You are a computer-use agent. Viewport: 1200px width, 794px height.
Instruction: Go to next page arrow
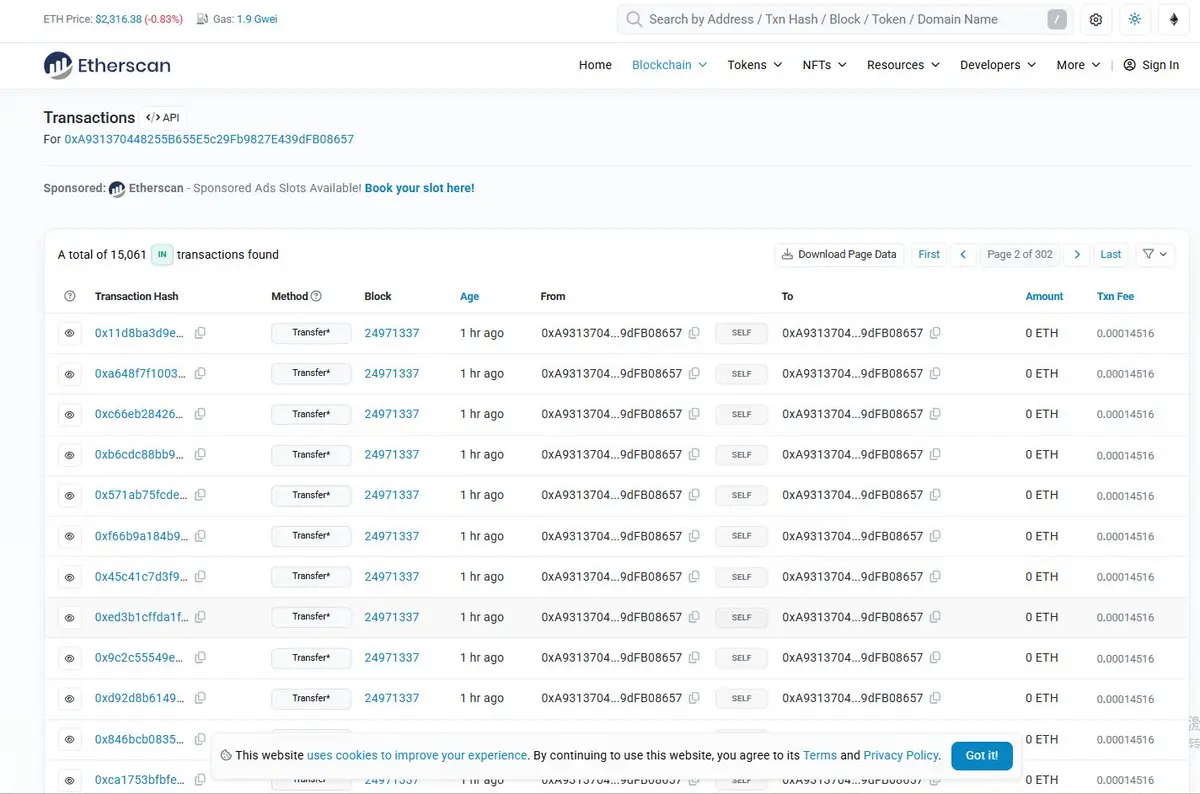pos(1077,255)
